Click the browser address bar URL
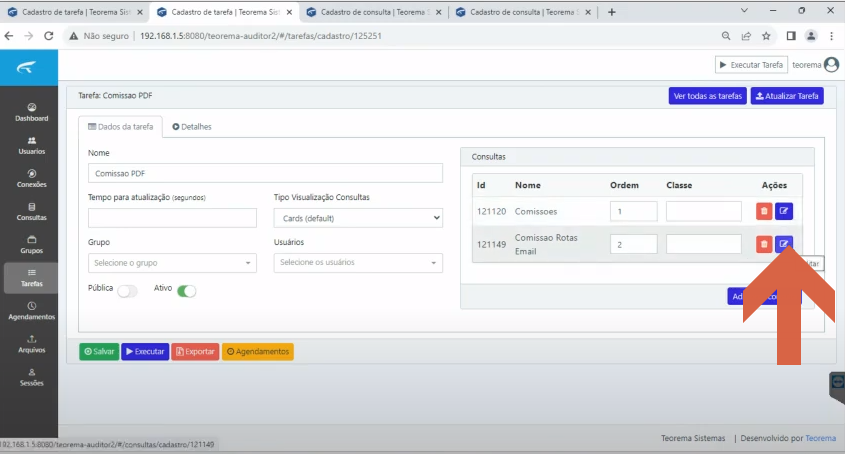Viewport: 845px width, 454px height. coord(261,36)
